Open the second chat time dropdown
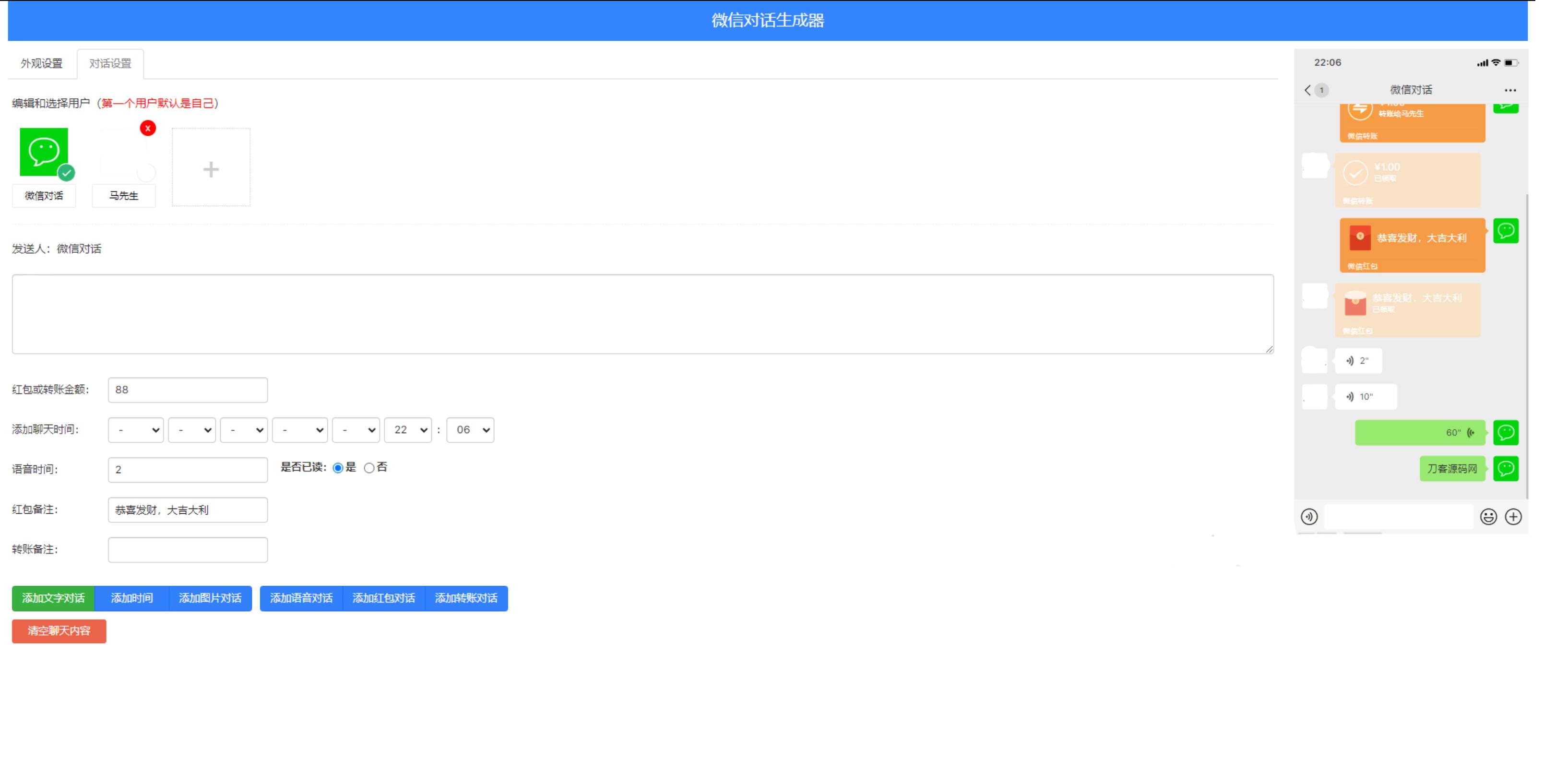 pyautogui.click(x=192, y=430)
